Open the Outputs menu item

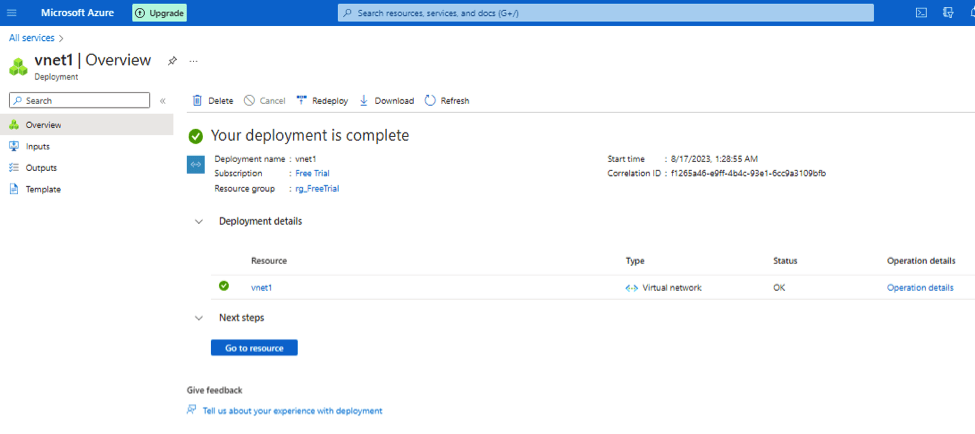pyautogui.click(x=41, y=168)
